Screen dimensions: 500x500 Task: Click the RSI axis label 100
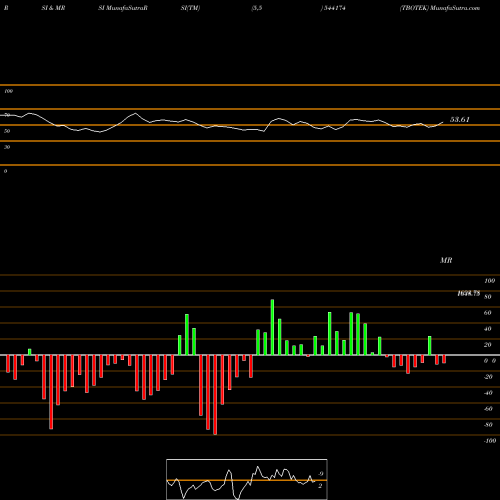(x=8, y=91)
